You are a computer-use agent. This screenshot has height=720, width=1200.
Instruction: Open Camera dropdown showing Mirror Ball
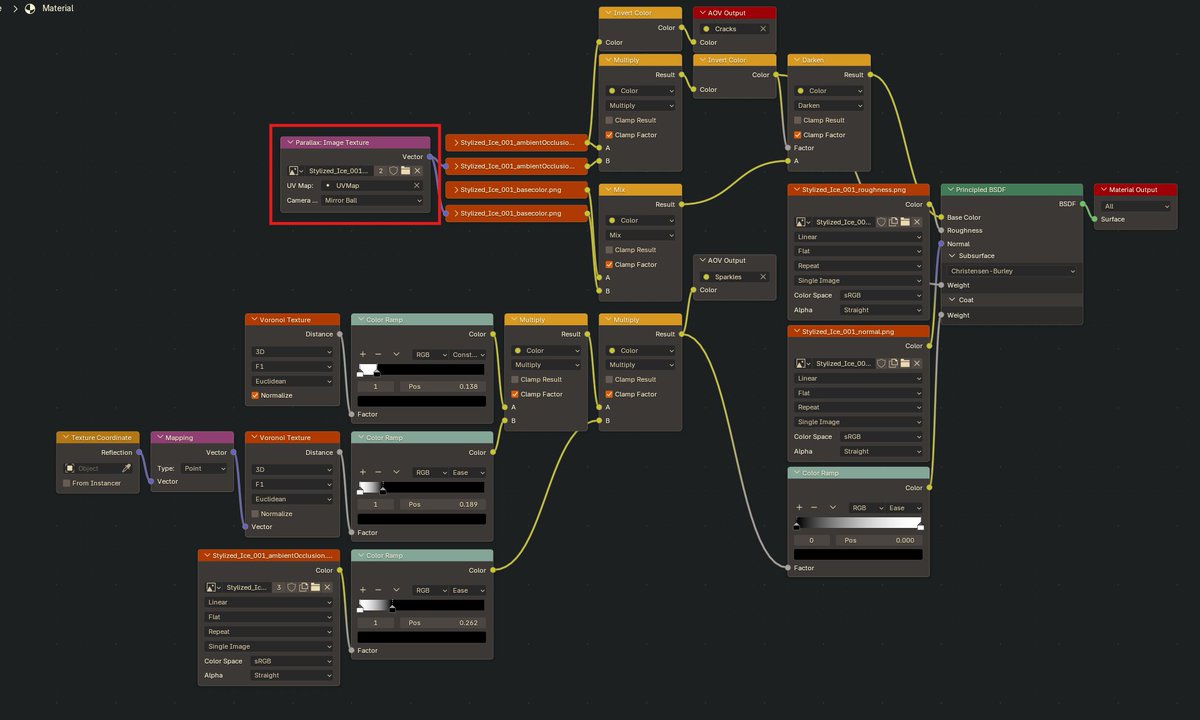[x=372, y=200]
